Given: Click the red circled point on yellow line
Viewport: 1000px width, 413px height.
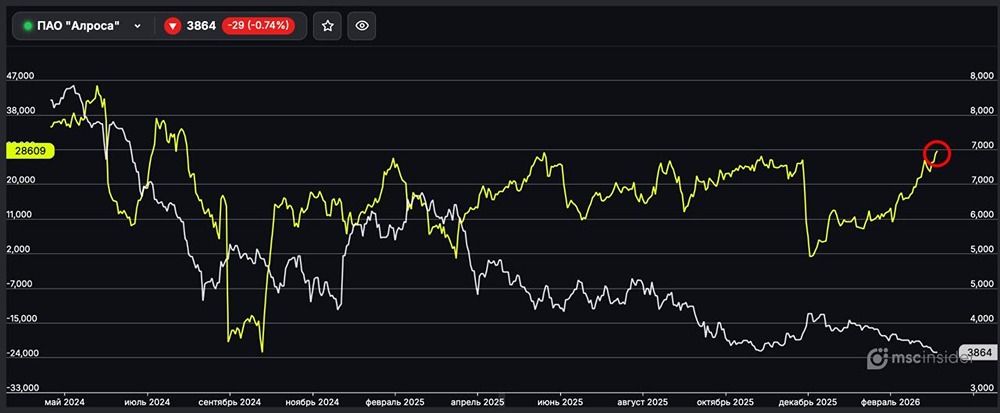Looking at the screenshot, I should pyautogui.click(x=935, y=154).
